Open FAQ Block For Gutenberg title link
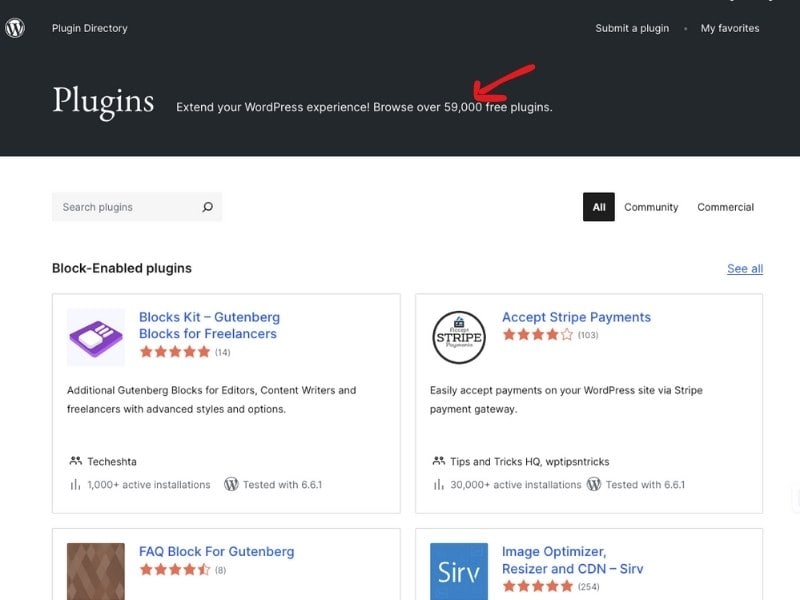The width and height of the screenshot is (800, 600). coord(217,552)
